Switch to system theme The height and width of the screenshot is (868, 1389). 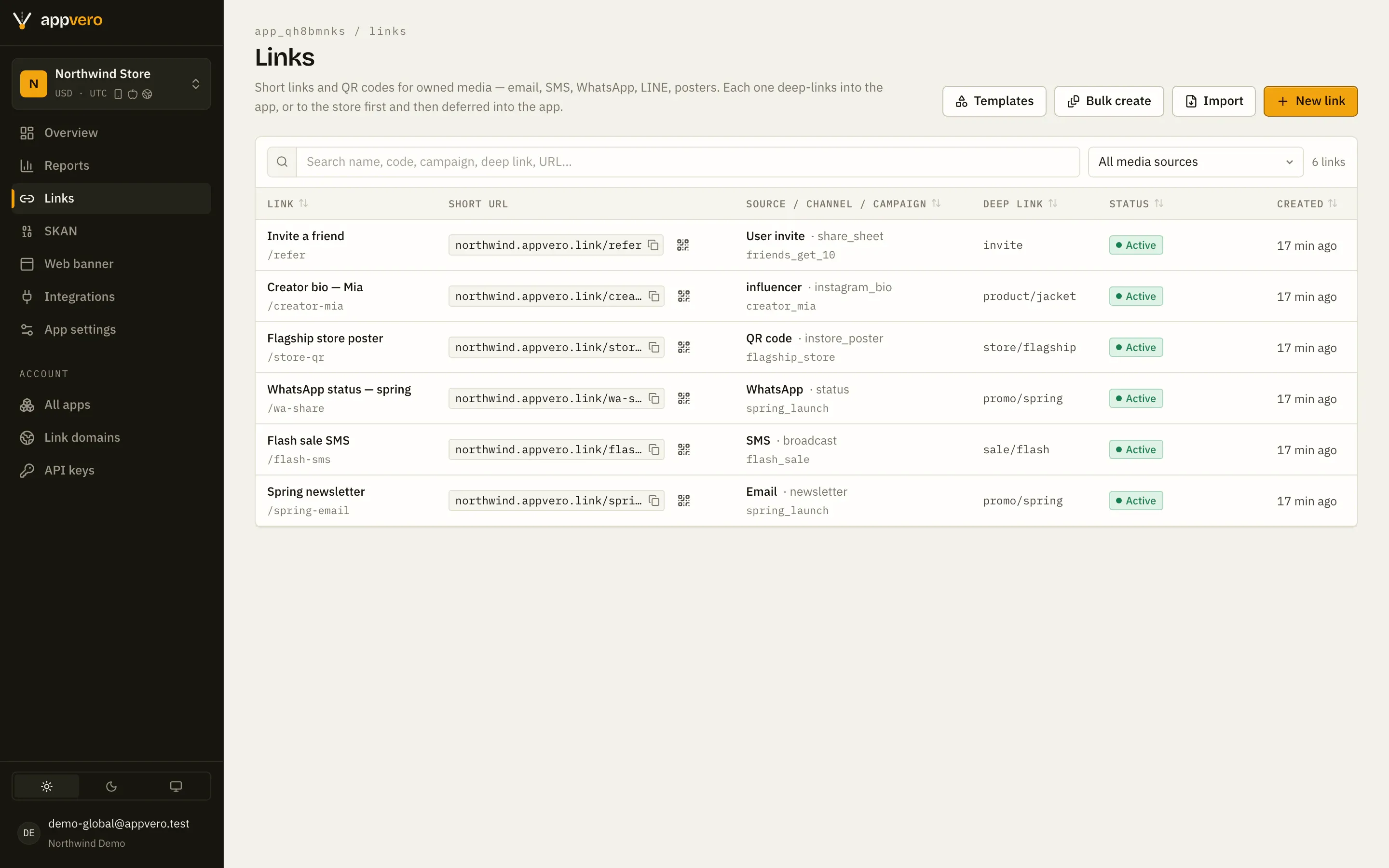176,787
